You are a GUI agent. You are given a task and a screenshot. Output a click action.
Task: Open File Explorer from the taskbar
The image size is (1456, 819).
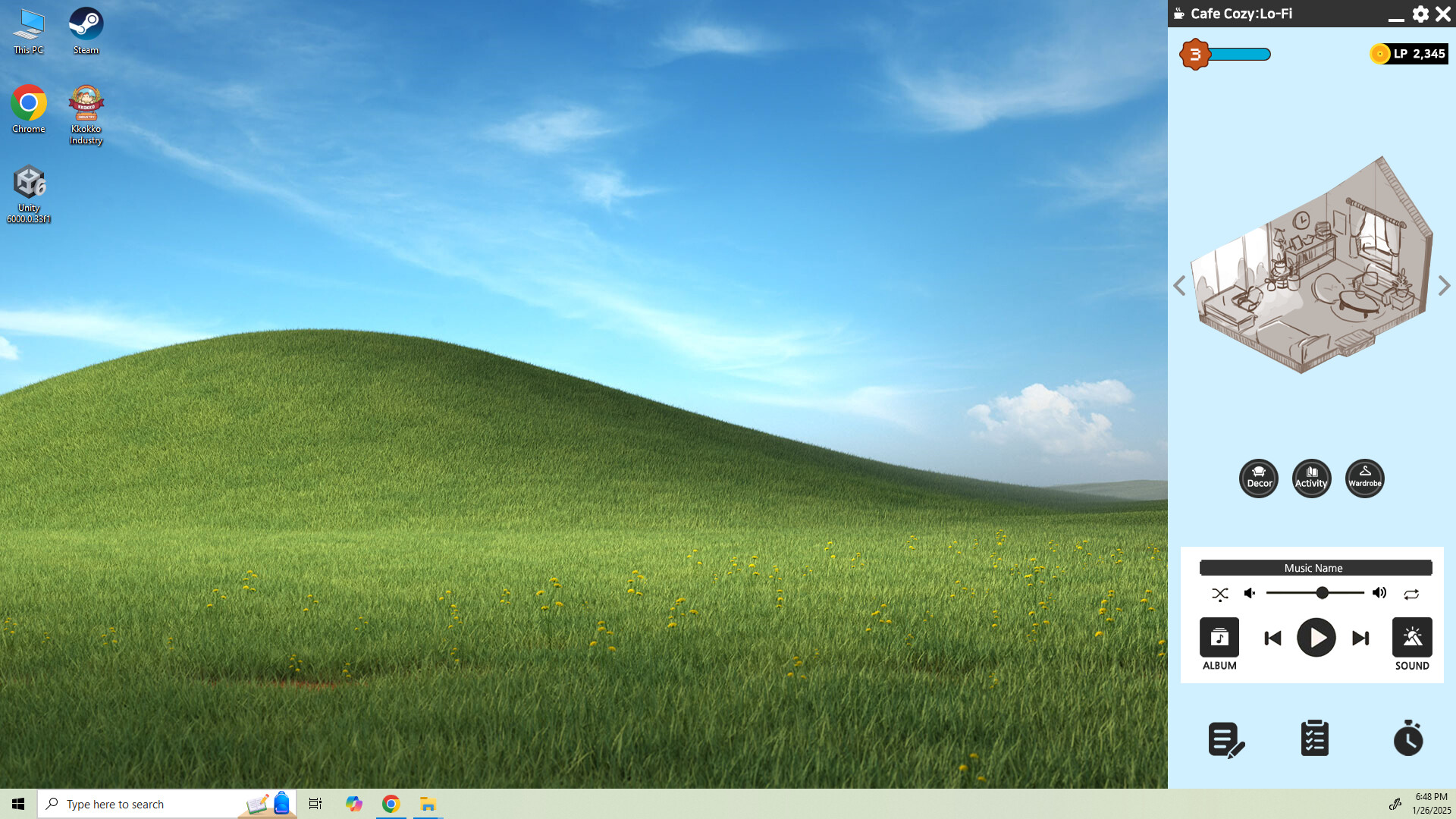click(x=428, y=804)
